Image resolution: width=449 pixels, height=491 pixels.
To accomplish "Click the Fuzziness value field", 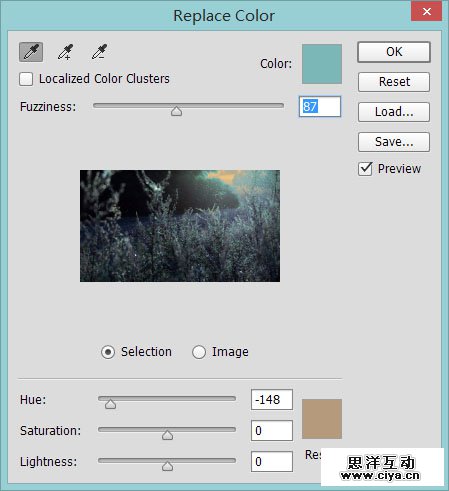I will coord(320,107).
